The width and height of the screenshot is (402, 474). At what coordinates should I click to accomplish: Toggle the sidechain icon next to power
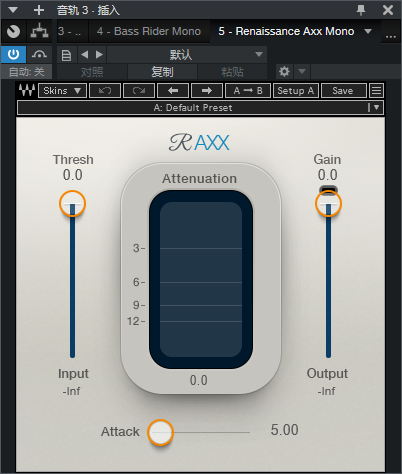[39, 54]
